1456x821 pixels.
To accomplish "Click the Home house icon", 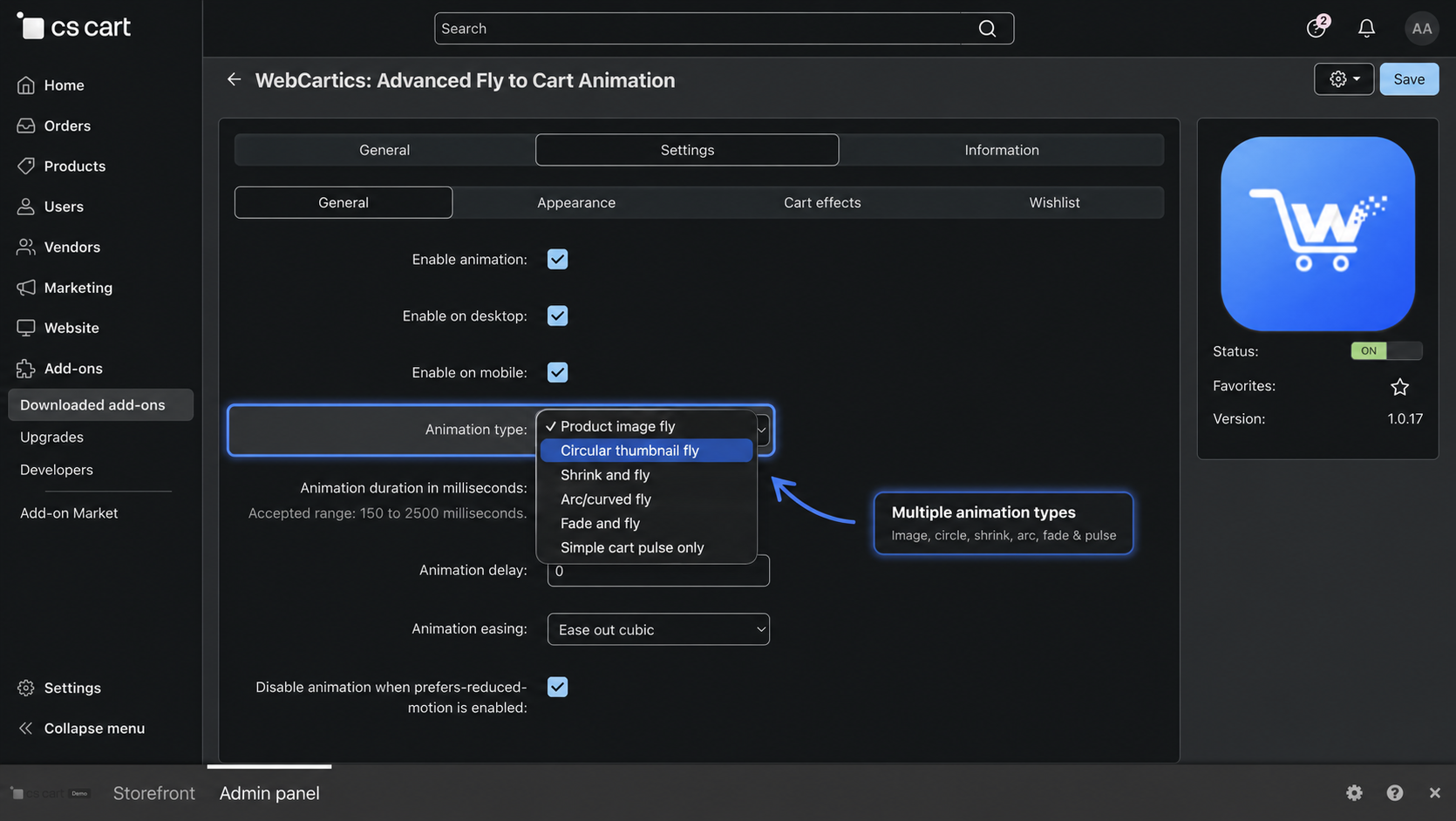I will (x=26, y=85).
